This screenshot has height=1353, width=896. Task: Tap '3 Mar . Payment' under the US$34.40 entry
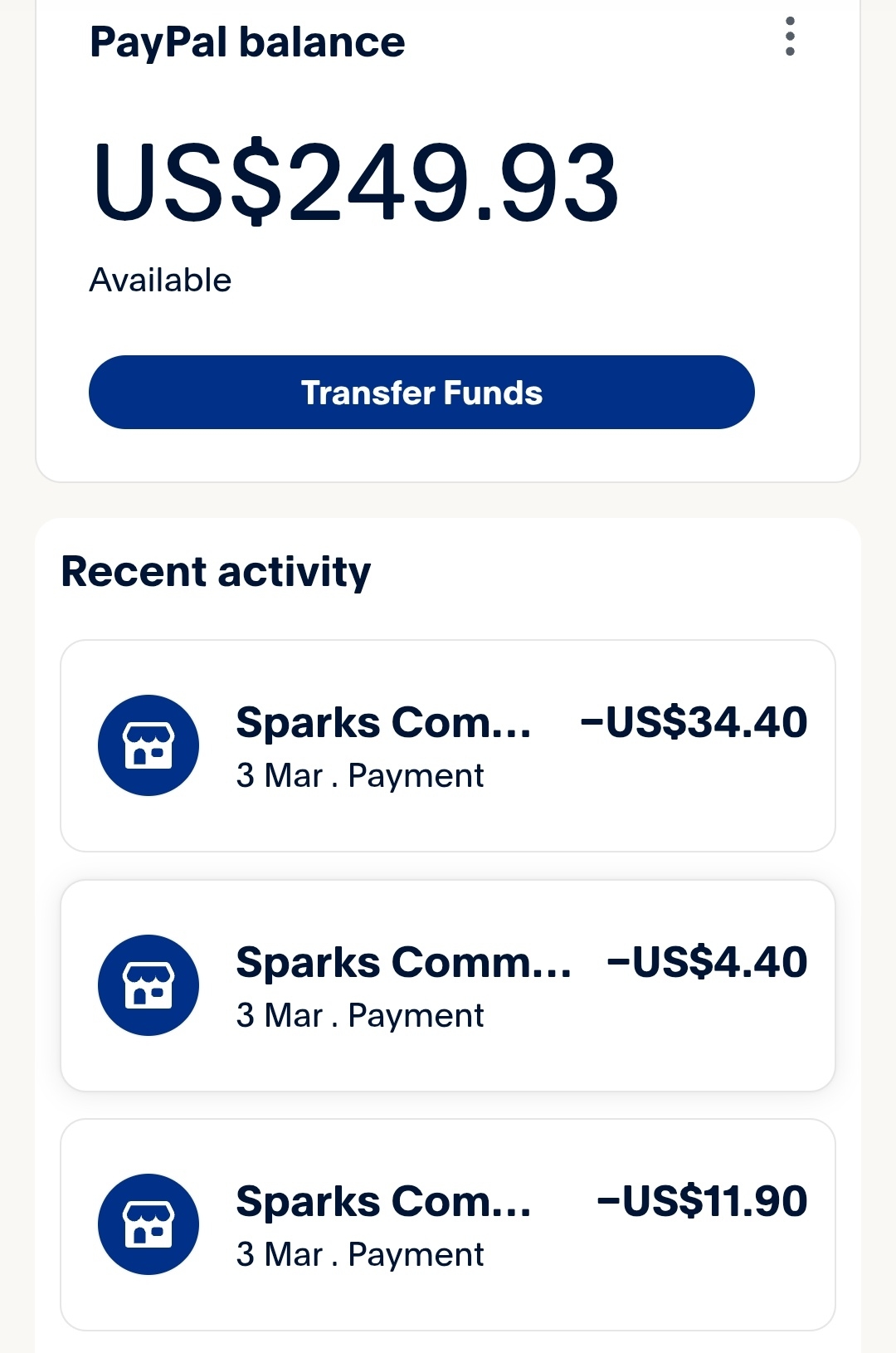[x=359, y=776]
